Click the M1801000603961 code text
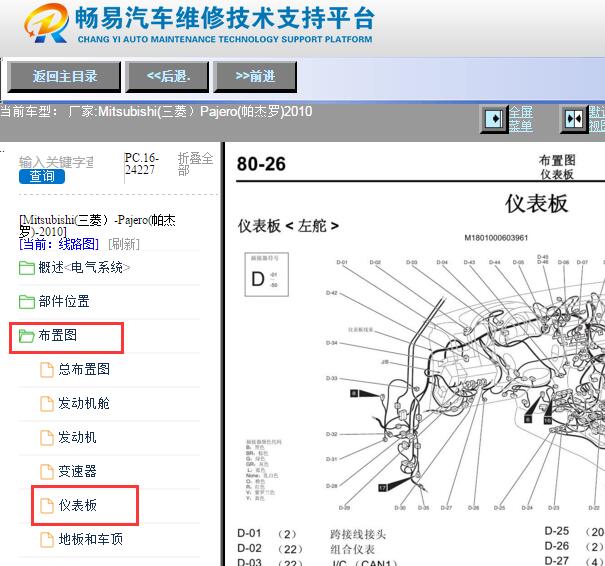This screenshot has width=605, height=566. coord(496,238)
